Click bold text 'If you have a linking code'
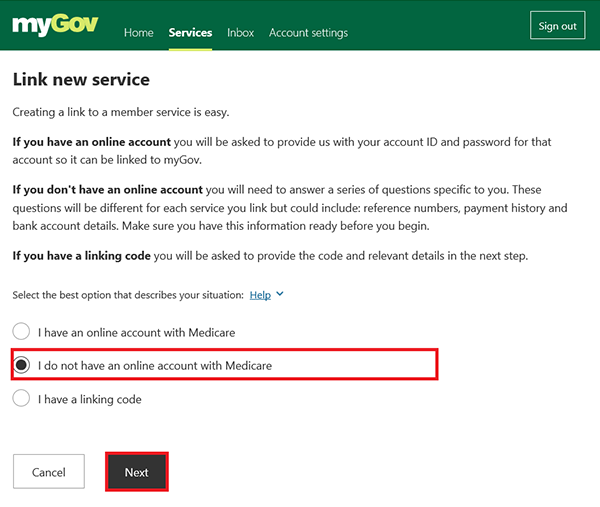This screenshot has width=600, height=507. 82,256
